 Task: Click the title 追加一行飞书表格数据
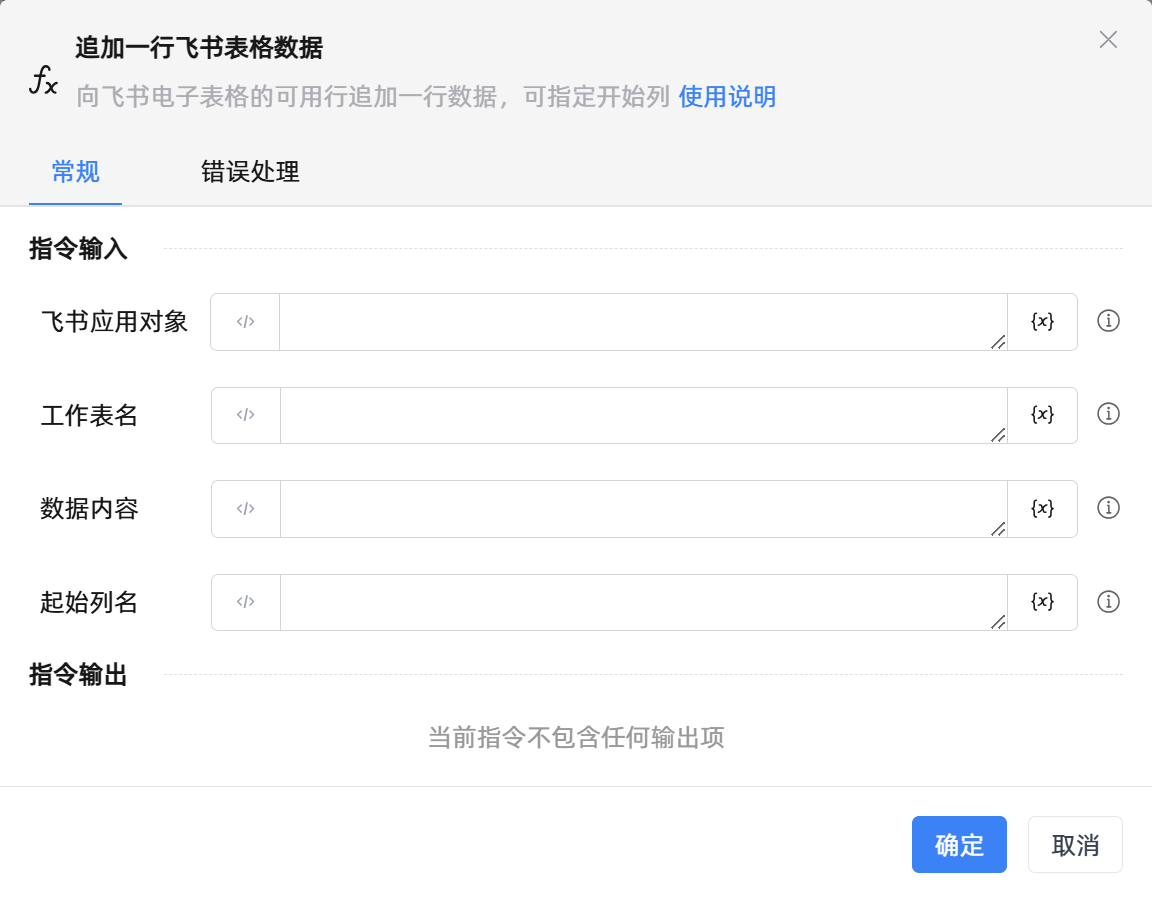[199, 48]
